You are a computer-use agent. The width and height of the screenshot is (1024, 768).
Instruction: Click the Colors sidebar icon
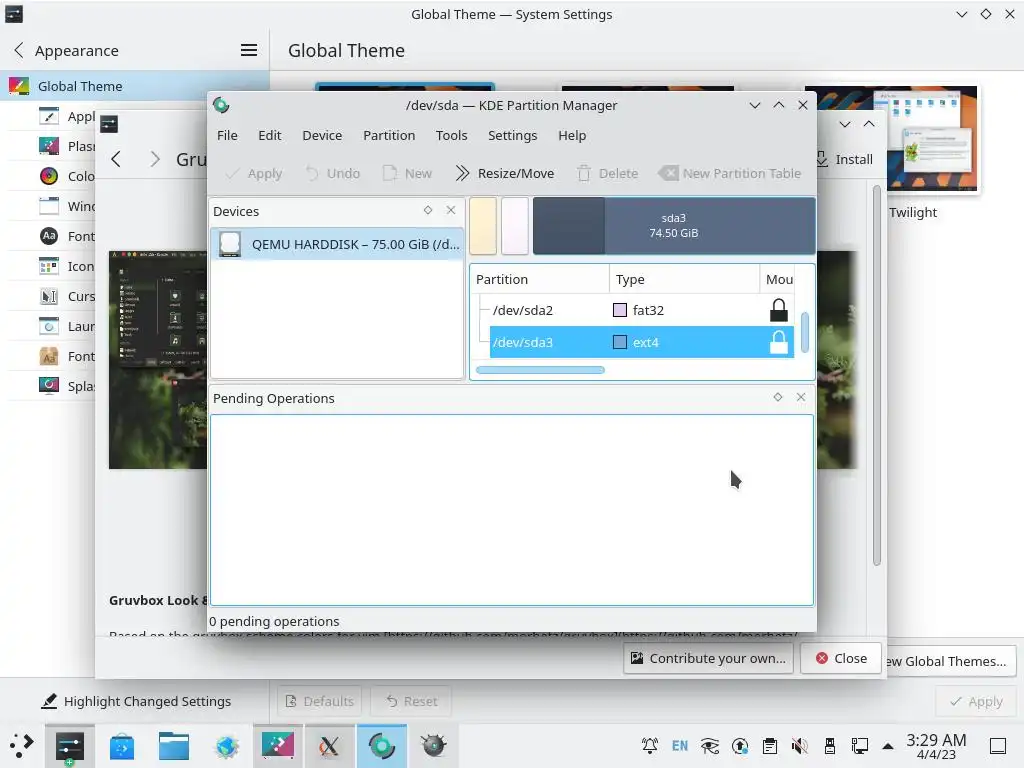[x=49, y=176]
